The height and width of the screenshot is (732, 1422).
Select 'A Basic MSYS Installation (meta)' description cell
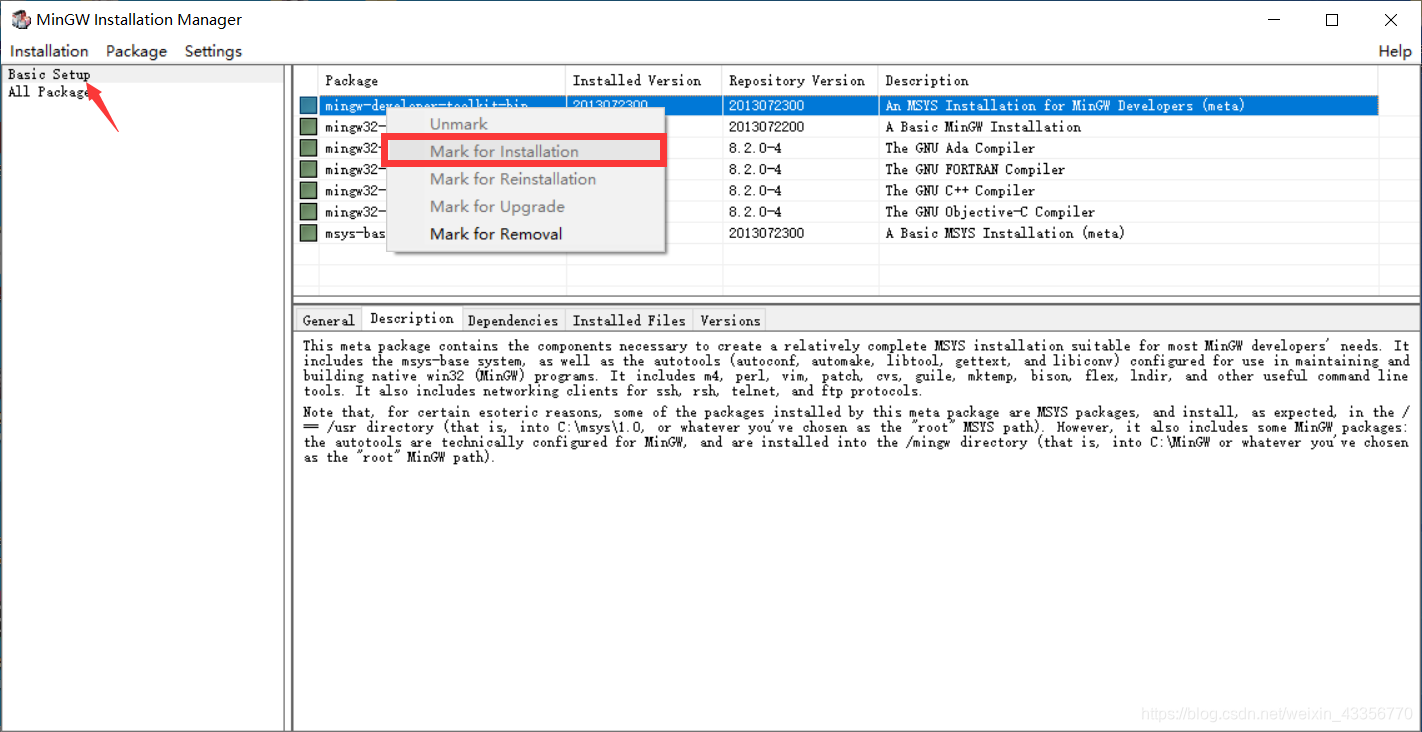click(1005, 233)
